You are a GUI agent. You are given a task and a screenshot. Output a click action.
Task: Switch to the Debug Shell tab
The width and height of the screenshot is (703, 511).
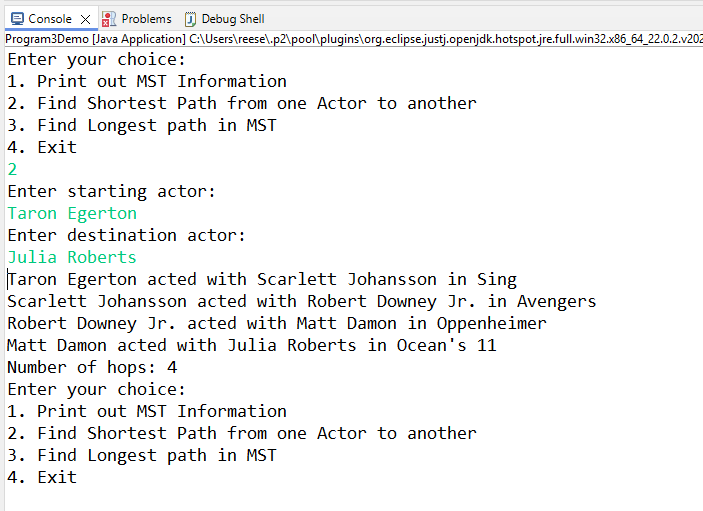[x=232, y=19]
